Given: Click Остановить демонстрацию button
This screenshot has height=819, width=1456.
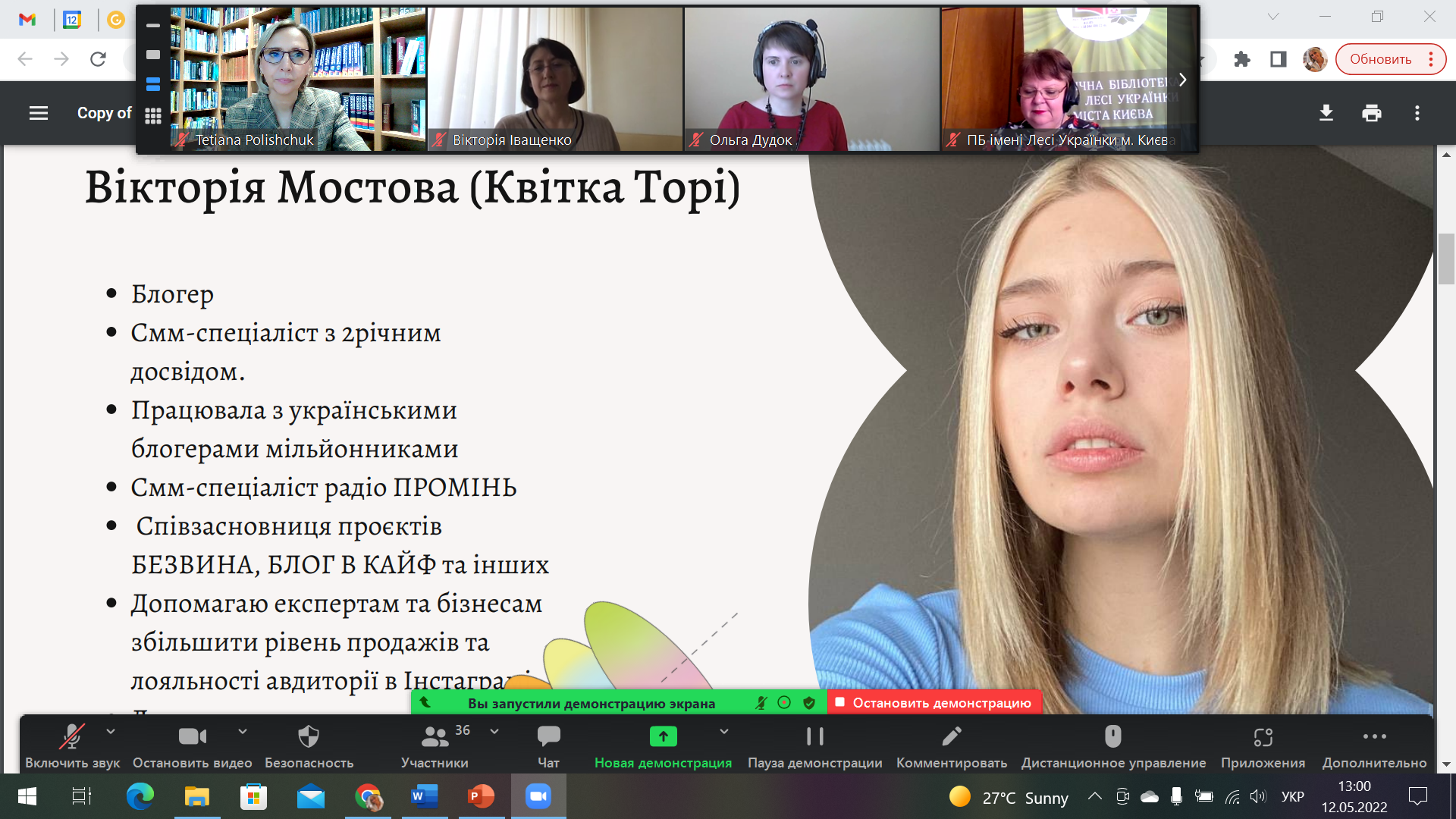Looking at the screenshot, I should [x=934, y=703].
